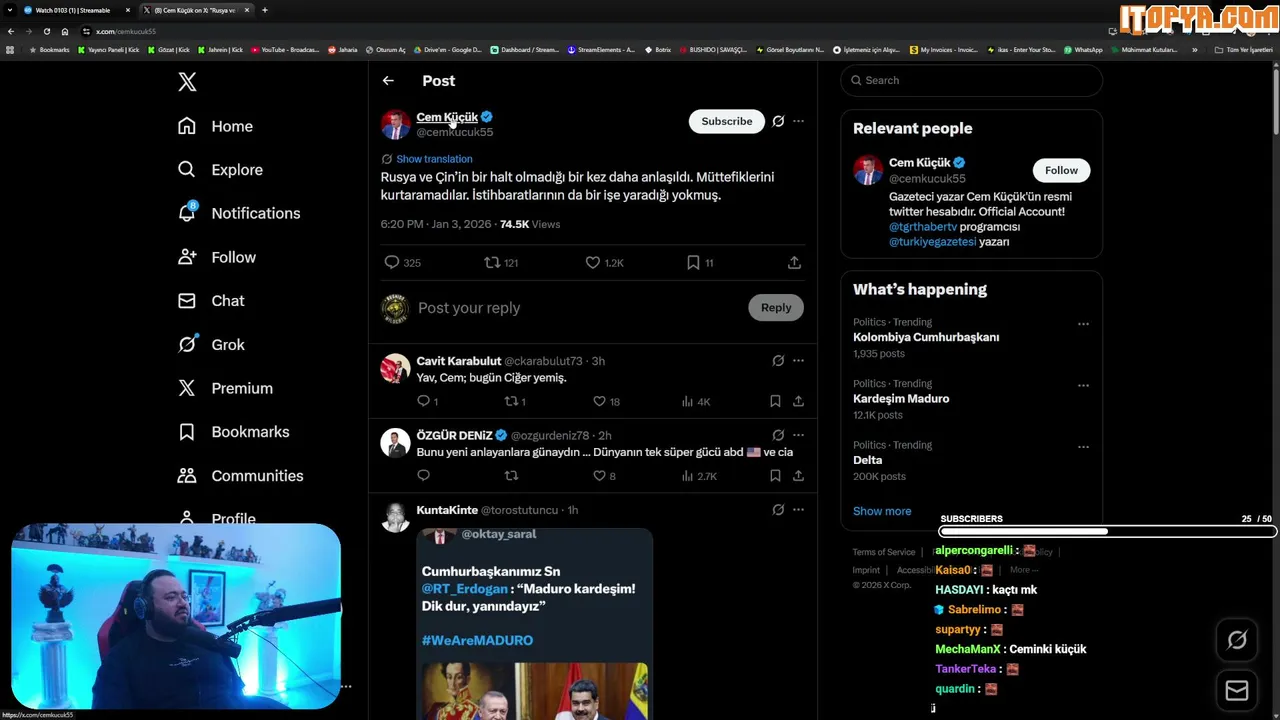1280x720 pixels.
Task: Open Chat from the sidebar
Action: [x=210, y=301]
